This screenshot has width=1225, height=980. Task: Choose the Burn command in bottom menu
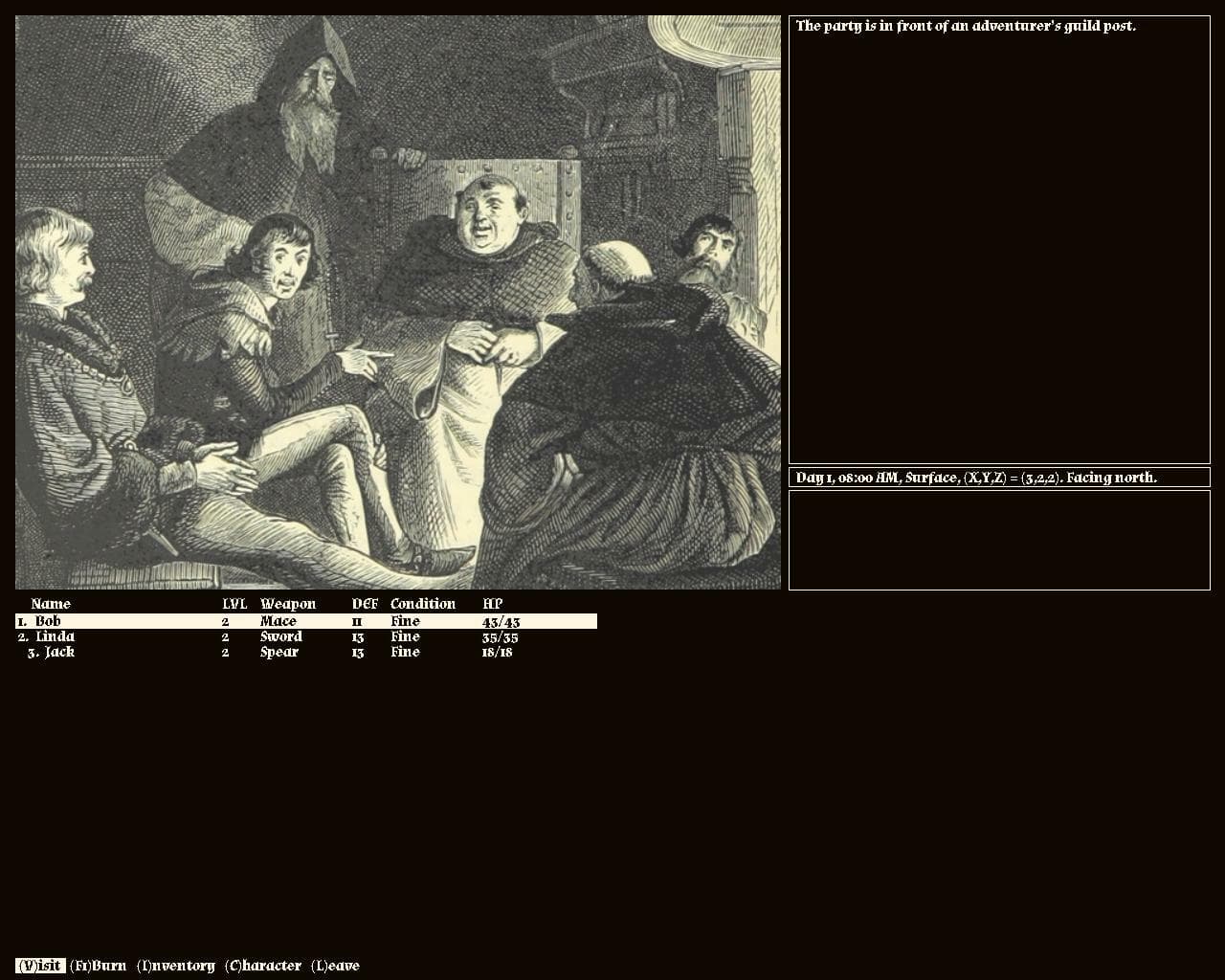[x=98, y=966]
